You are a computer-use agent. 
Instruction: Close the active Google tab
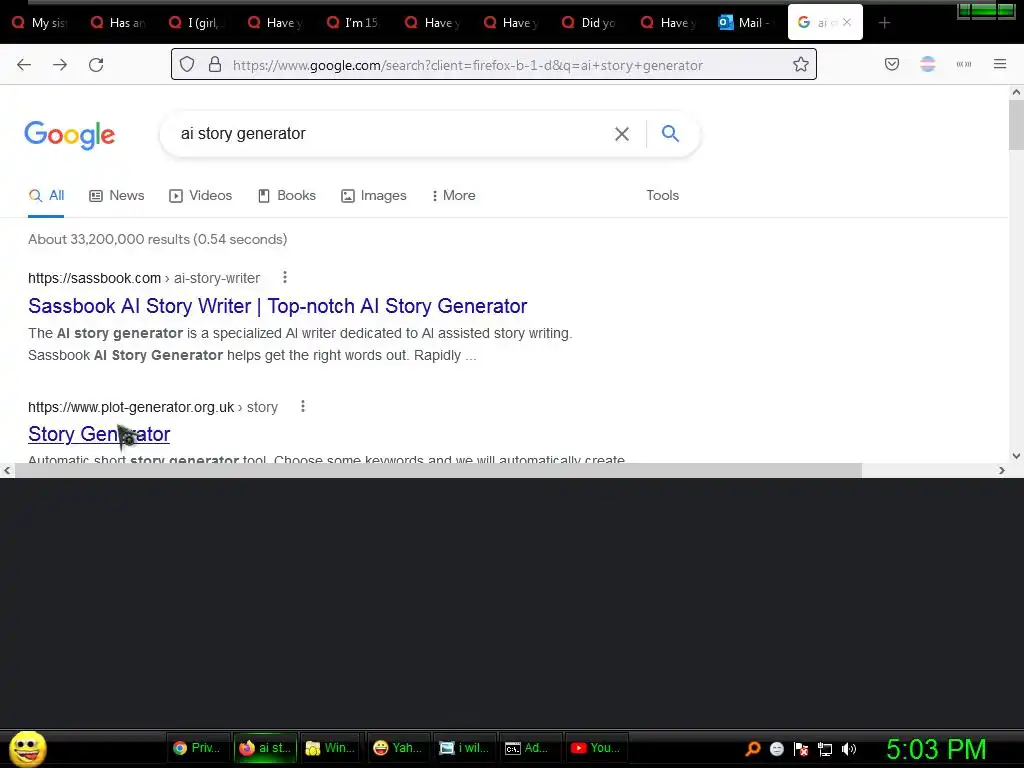click(x=847, y=22)
